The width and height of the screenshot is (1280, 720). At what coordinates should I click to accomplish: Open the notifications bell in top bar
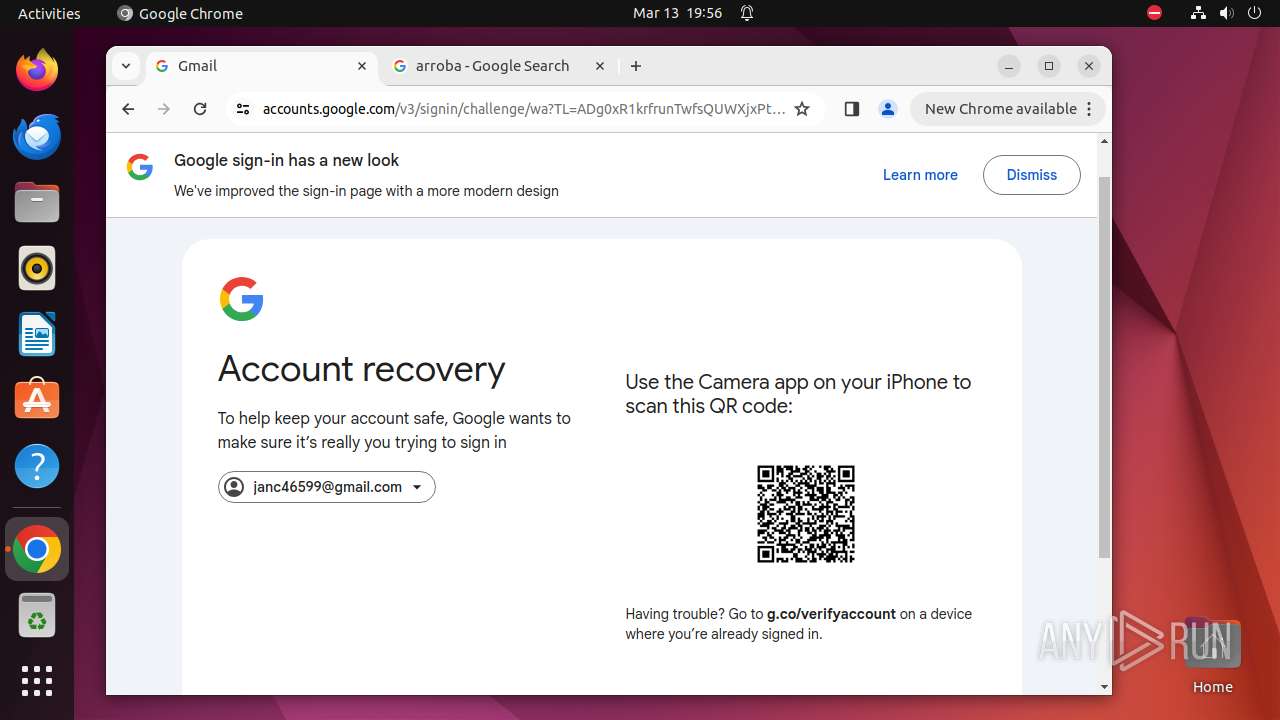[x=746, y=13]
